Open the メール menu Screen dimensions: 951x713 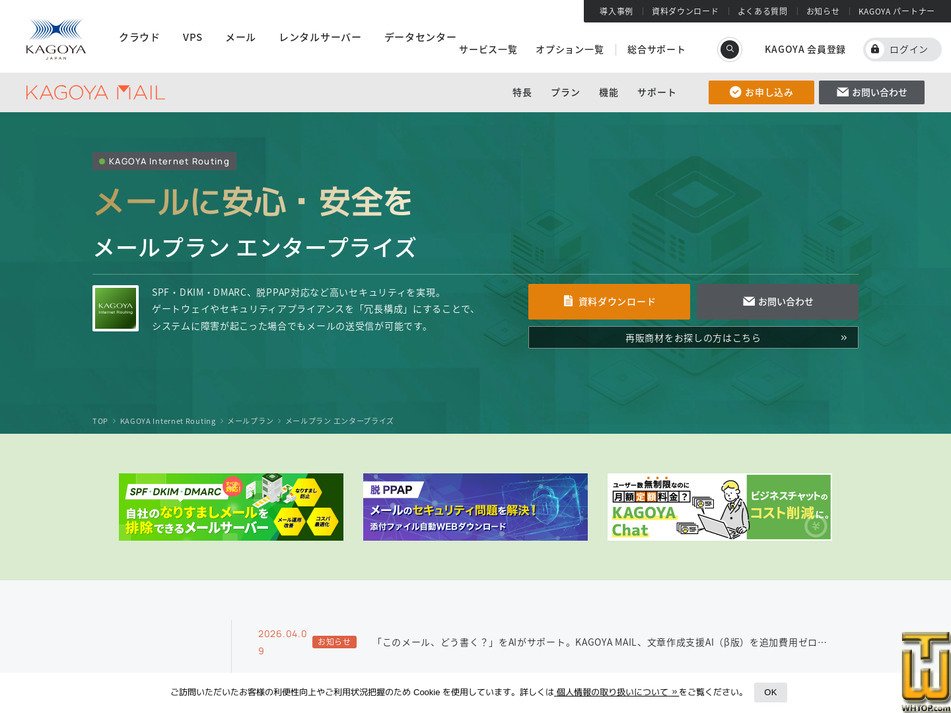(x=240, y=37)
